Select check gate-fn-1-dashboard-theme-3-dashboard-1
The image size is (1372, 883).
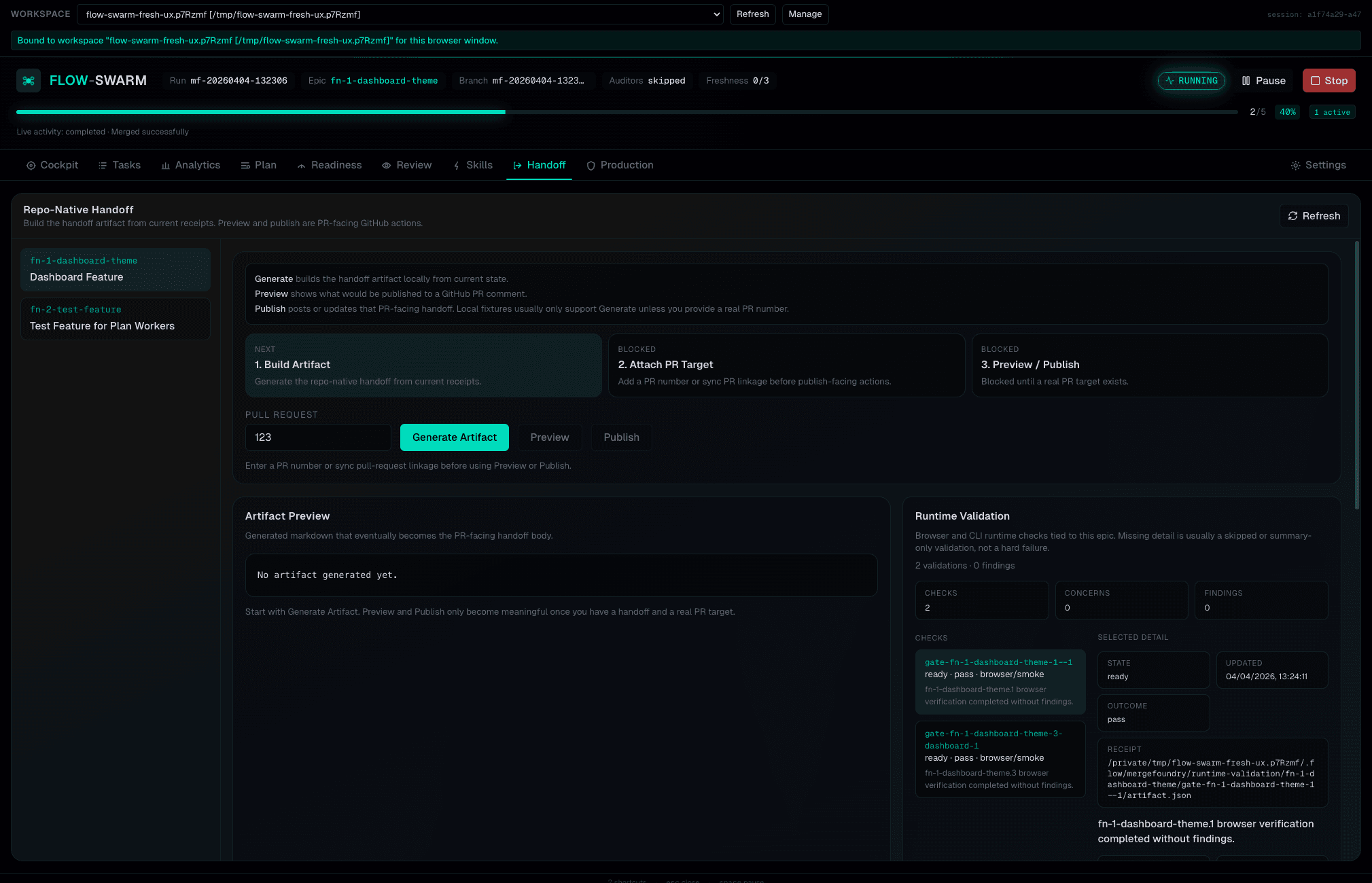(1000, 759)
